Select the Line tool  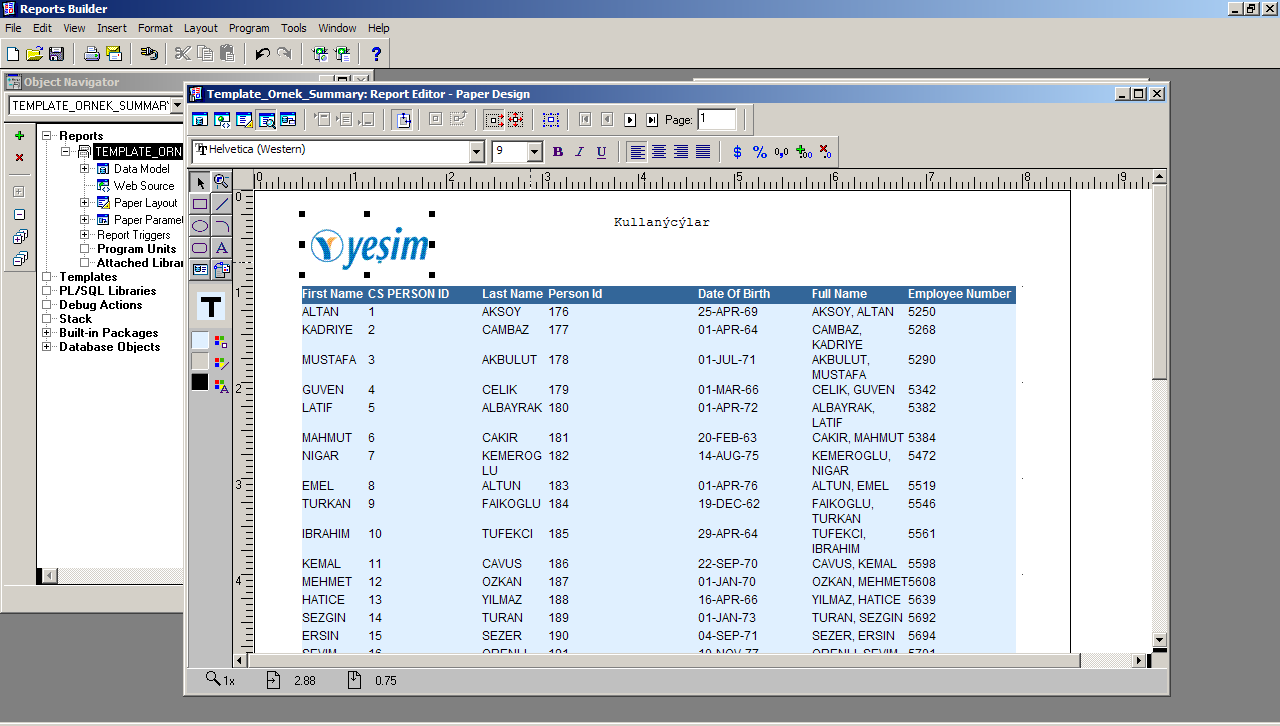pos(221,203)
